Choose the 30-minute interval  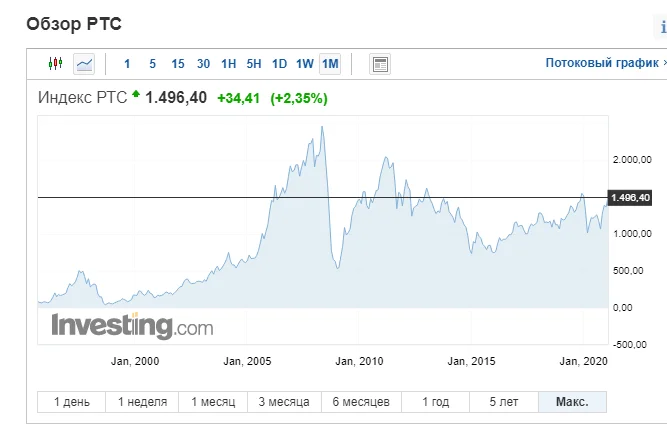pos(203,64)
